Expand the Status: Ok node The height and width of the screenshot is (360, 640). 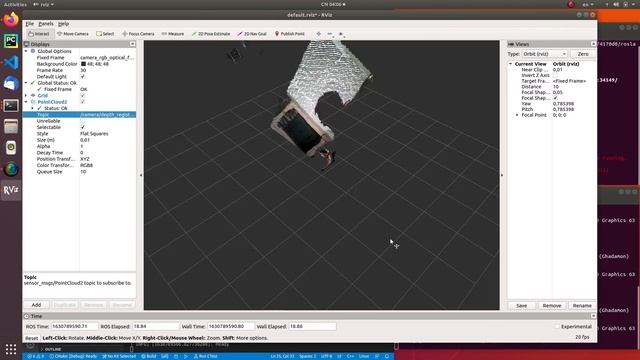[33, 108]
